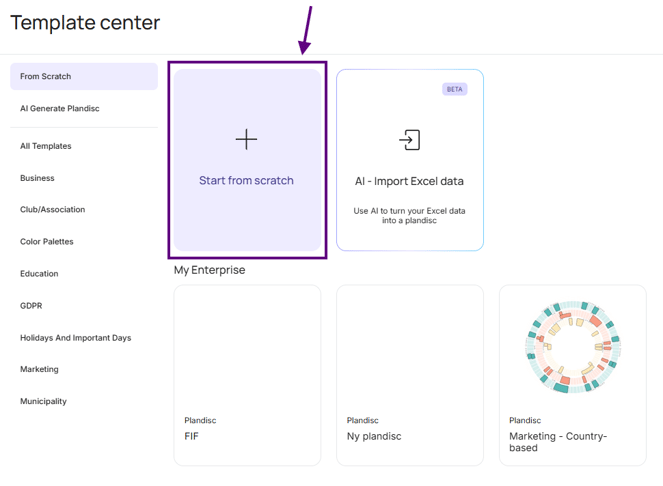Open the GDPR template category
This screenshot has height=486, width=663.
pyautogui.click(x=31, y=306)
